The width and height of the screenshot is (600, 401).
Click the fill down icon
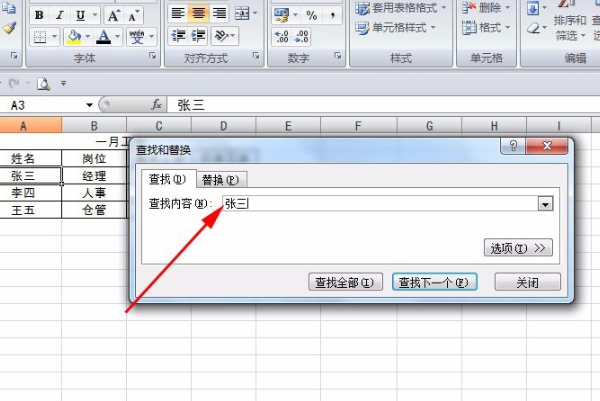[533, 8]
